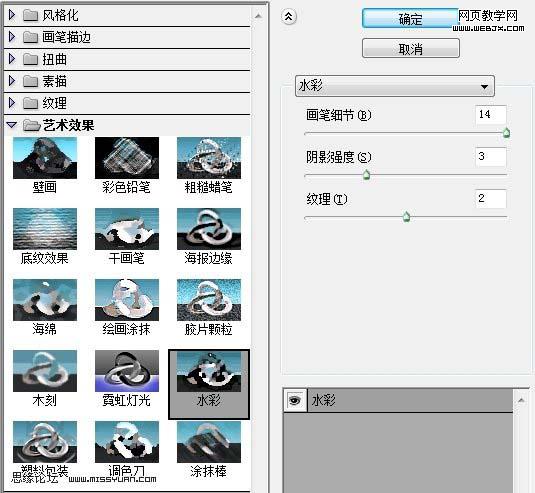Select the 海报边缘 filter thumbnail

tap(209, 229)
